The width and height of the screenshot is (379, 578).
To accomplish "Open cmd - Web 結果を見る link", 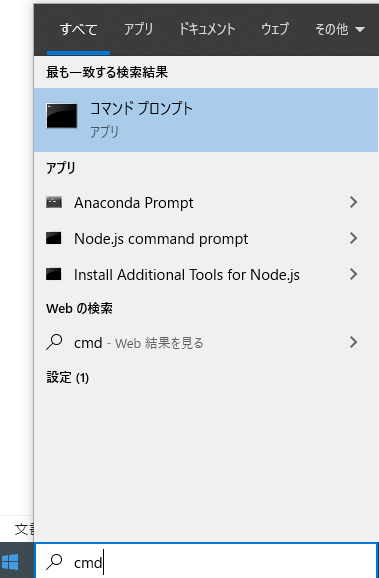I will pyautogui.click(x=139, y=343).
